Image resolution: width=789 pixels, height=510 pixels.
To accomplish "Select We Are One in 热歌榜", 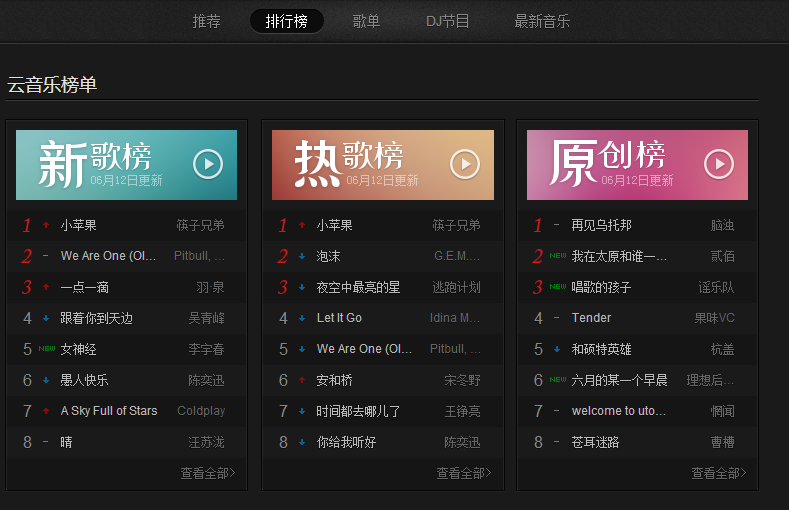I will click(364, 349).
